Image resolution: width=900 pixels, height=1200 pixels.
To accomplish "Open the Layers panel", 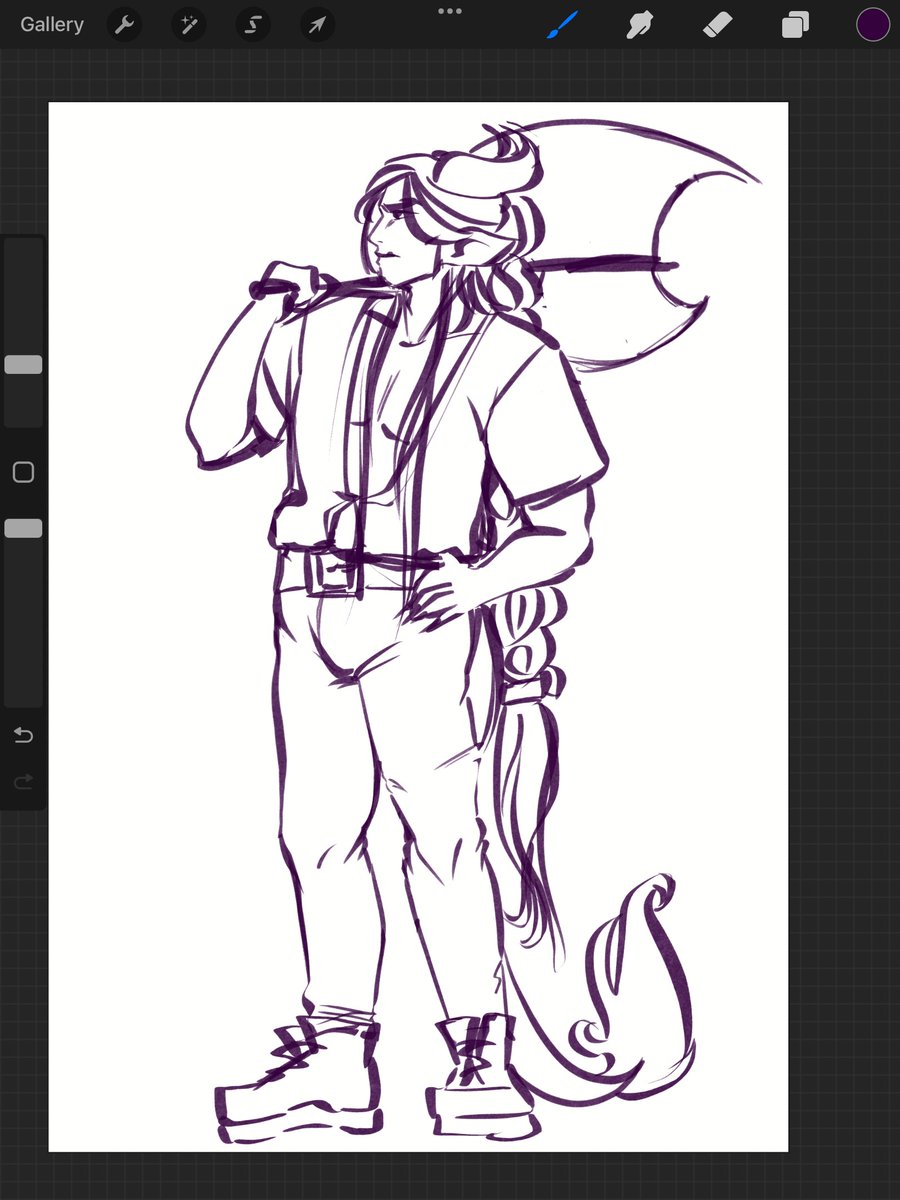I will pos(795,25).
